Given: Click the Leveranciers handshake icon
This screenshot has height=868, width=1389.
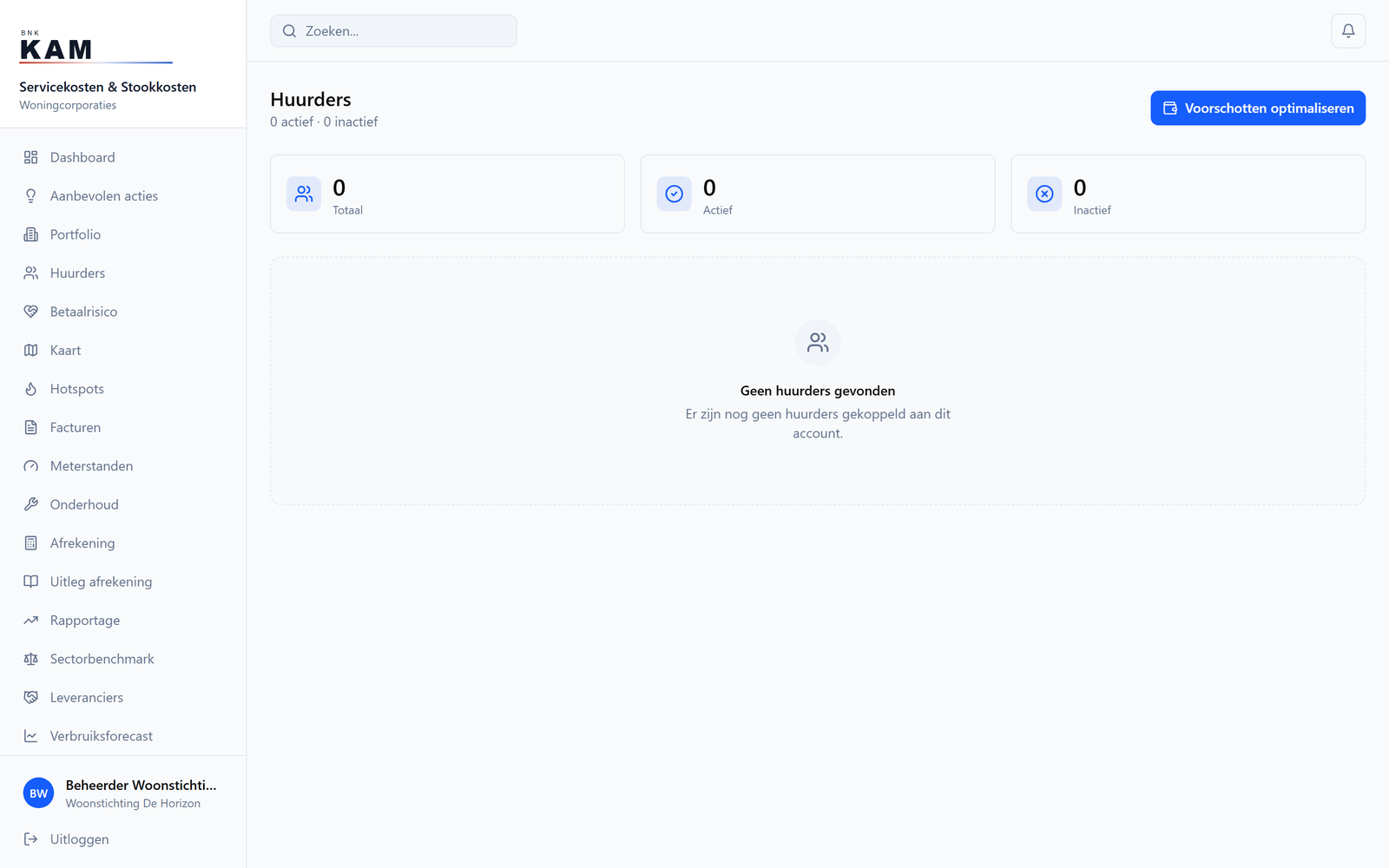Looking at the screenshot, I should click(31, 698).
